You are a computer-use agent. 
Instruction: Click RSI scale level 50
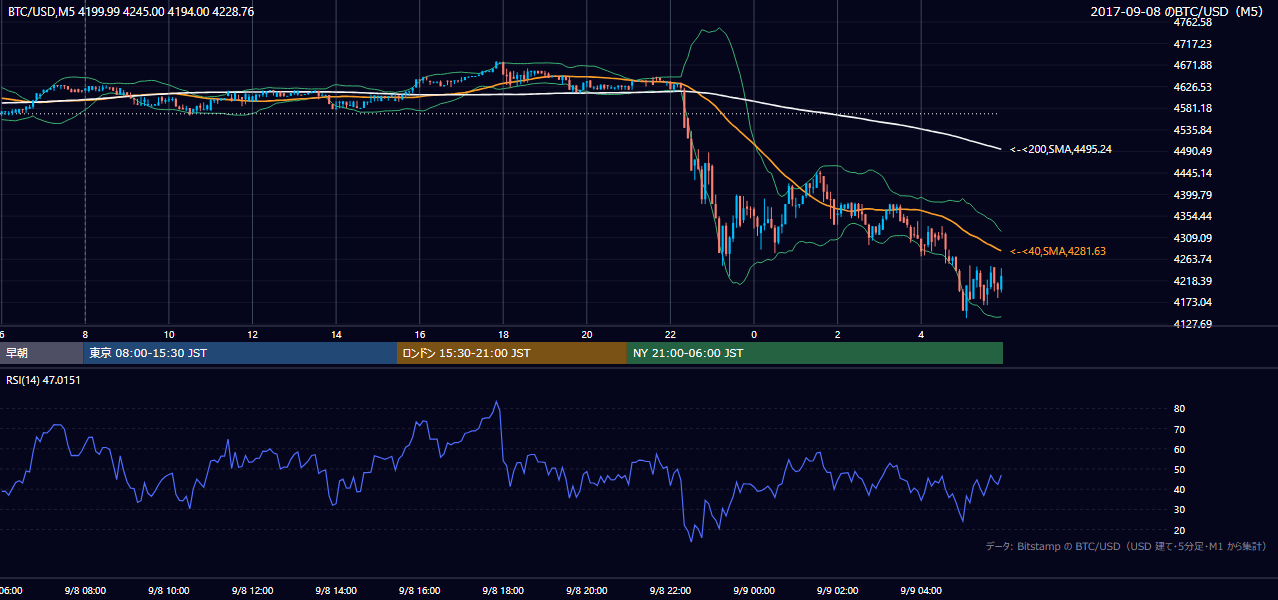1180,469
